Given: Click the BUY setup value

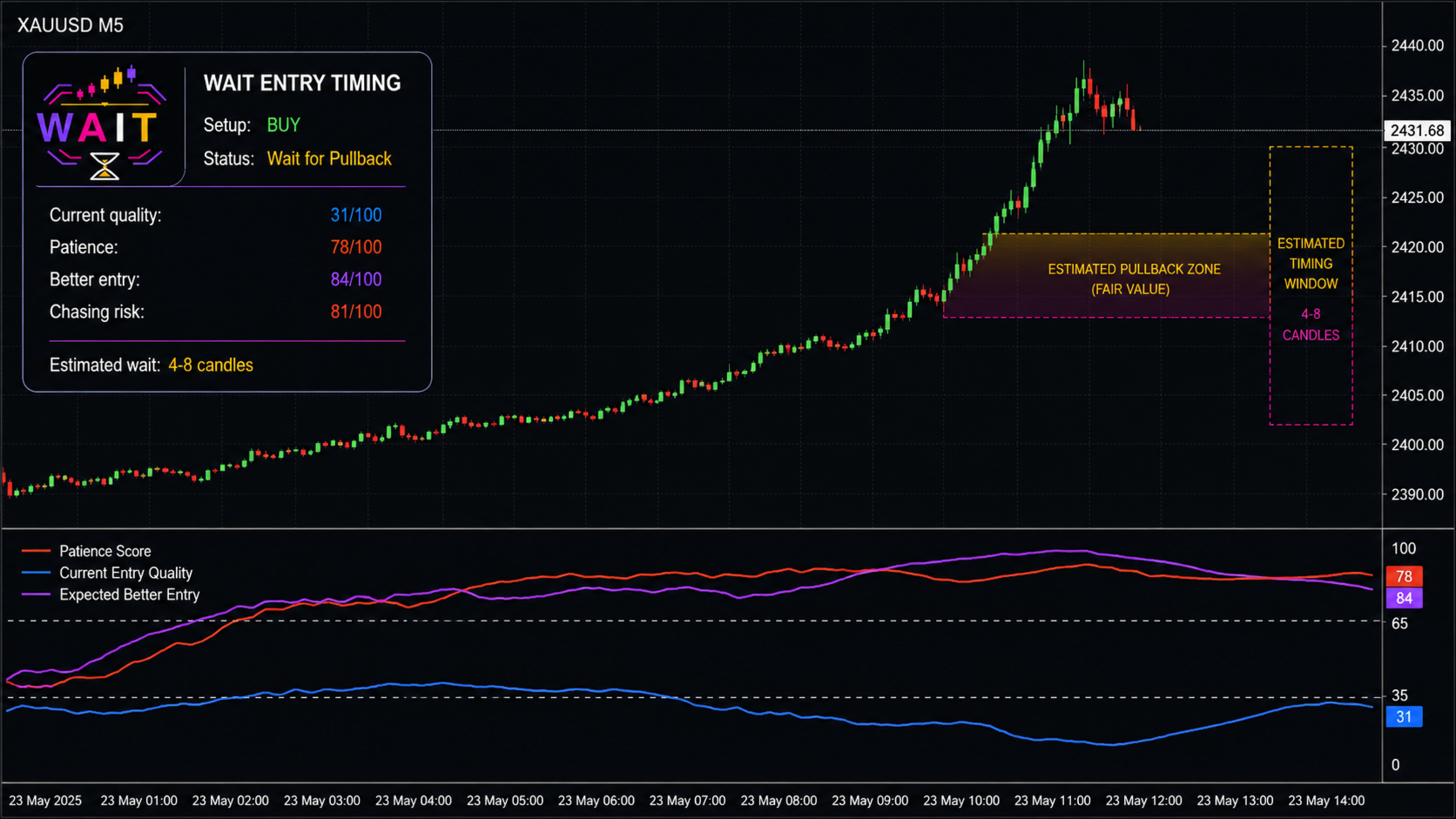Looking at the screenshot, I should 284,125.
